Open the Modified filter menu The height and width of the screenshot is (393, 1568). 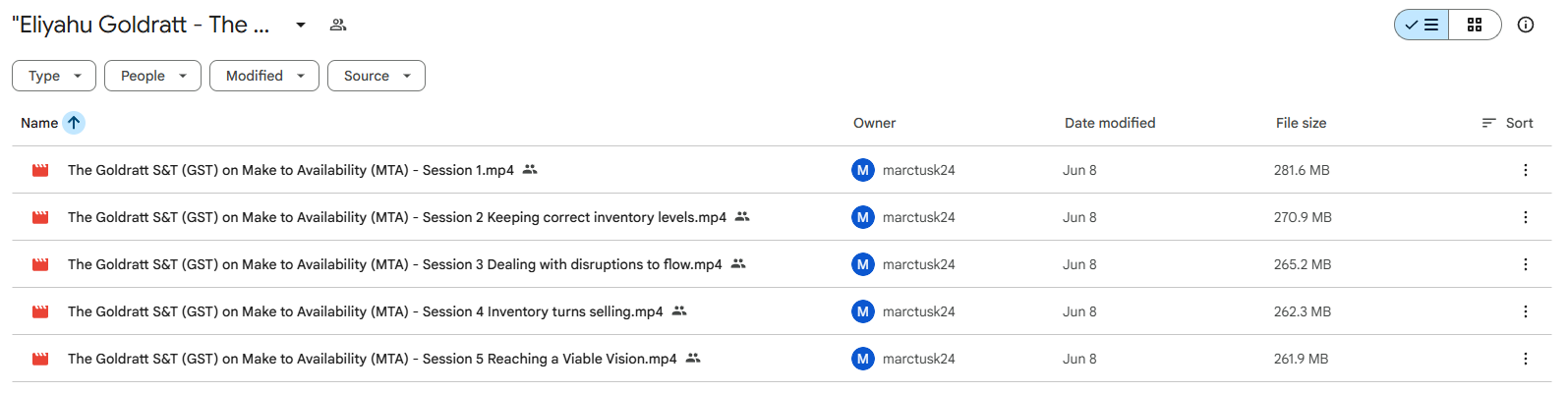tap(264, 76)
